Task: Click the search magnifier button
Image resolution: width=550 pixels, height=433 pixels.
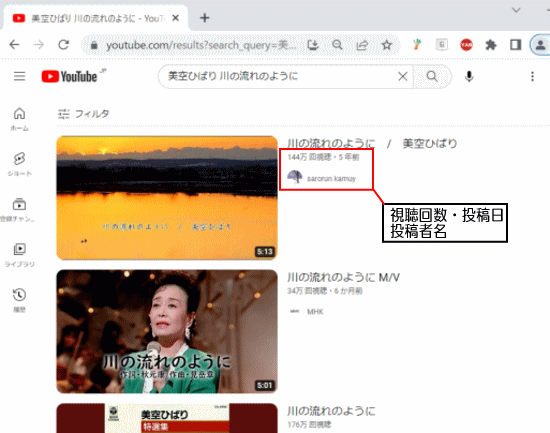Action: 432,76
